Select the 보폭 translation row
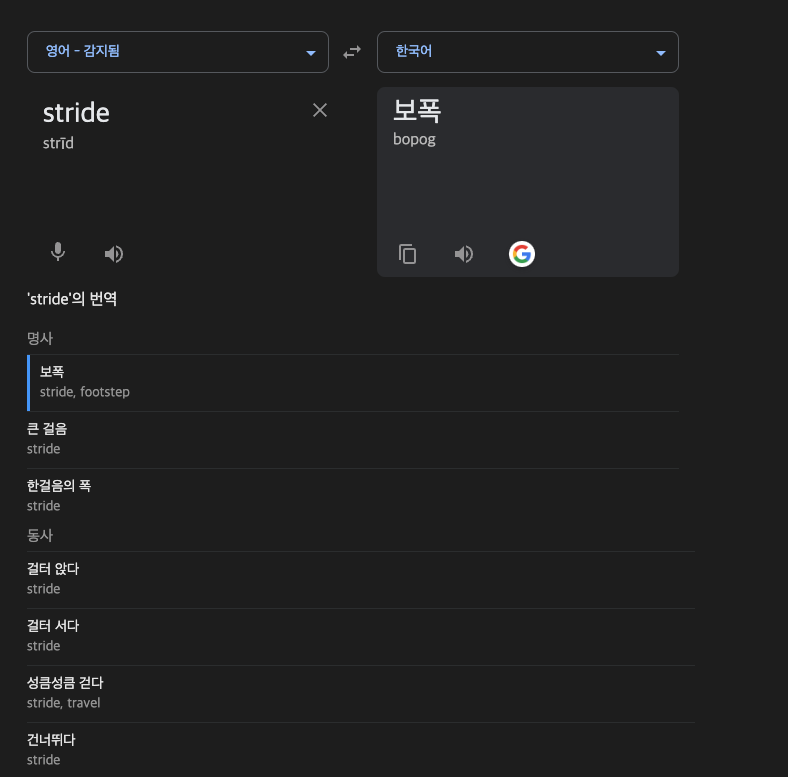 [353, 382]
